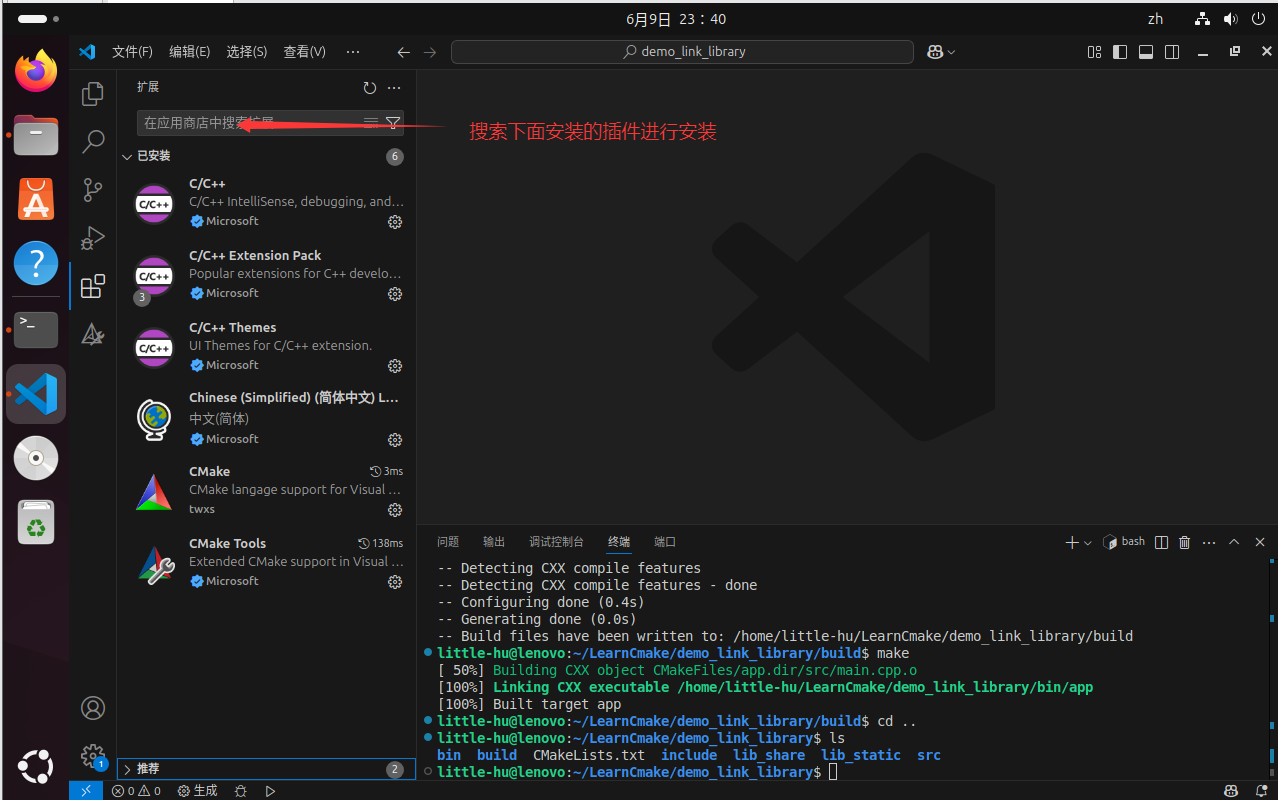Open the Search icon in the activity bar
The height and width of the screenshot is (800, 1278).
[92, 141]
